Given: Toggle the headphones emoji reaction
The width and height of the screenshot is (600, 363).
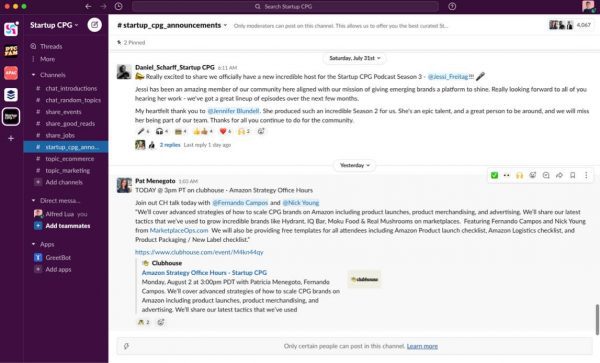Looking at the screenshot, I should tap(162, 131).
